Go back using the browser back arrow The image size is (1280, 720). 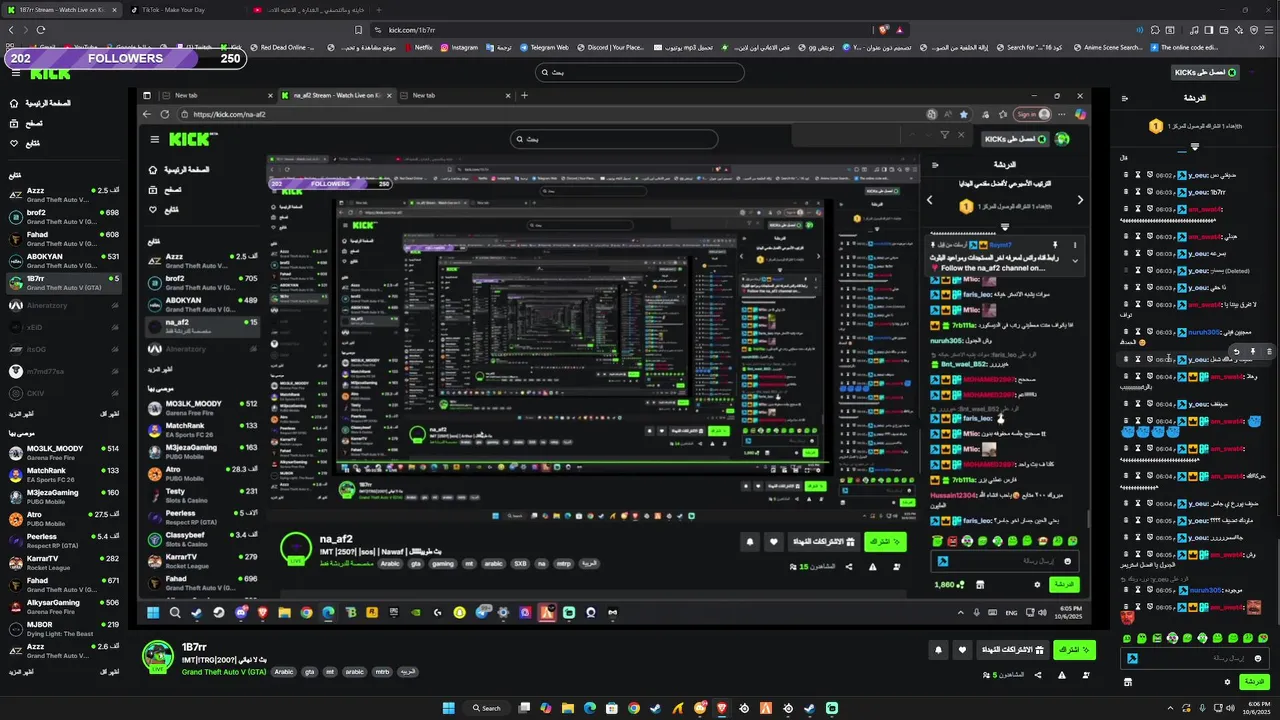[x=11, y=30]
